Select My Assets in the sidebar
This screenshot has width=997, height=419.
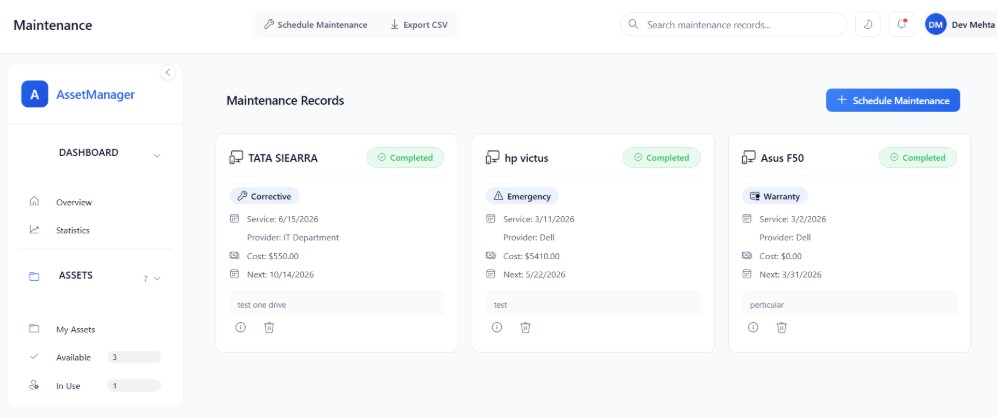pyautogui.click(x=75, y=329)
